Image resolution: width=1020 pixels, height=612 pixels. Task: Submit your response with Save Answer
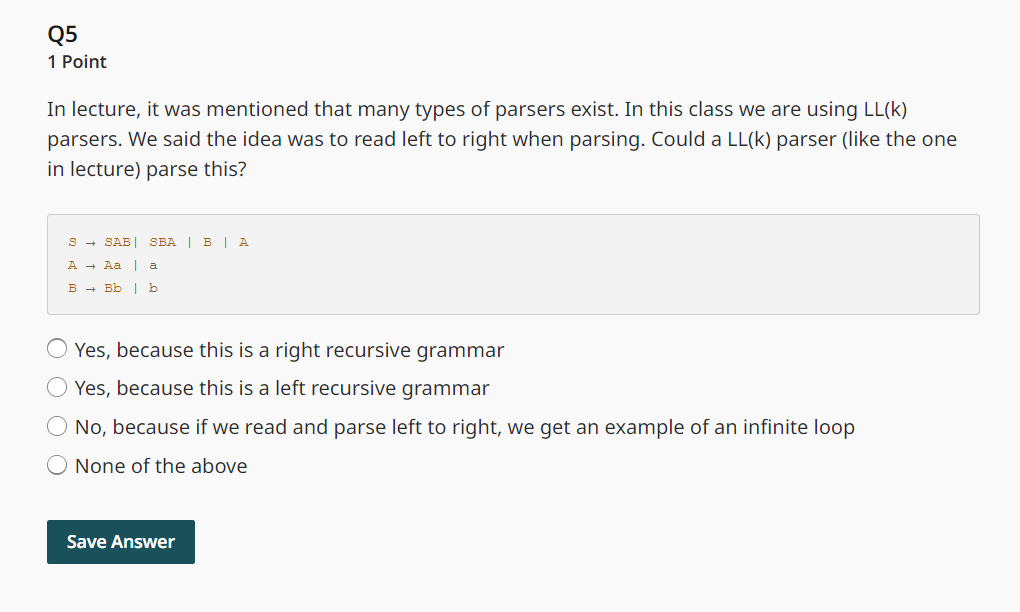click(120, 541)
